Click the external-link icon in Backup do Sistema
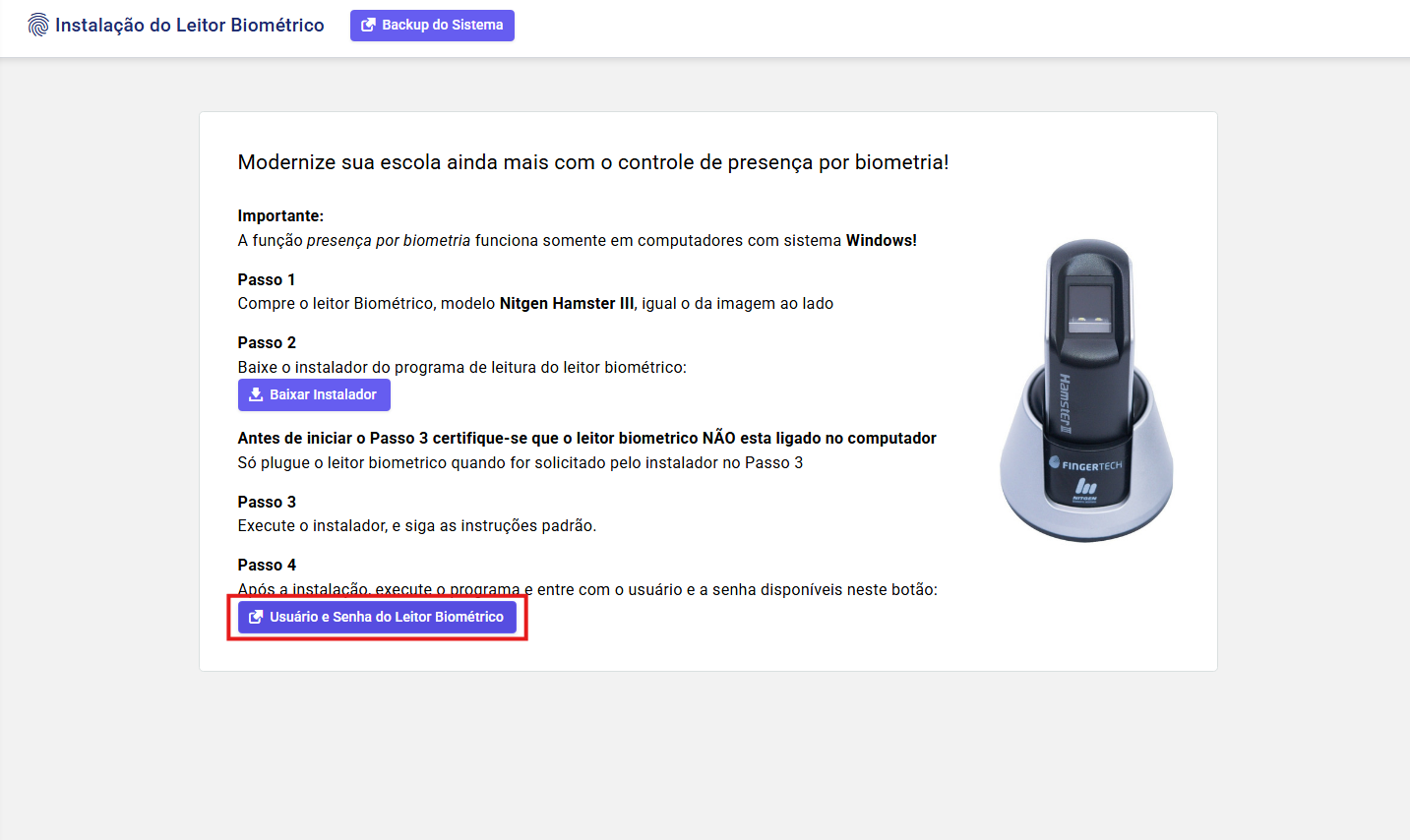The height and width of the screenshot is (840, 1410). point(368,26)
